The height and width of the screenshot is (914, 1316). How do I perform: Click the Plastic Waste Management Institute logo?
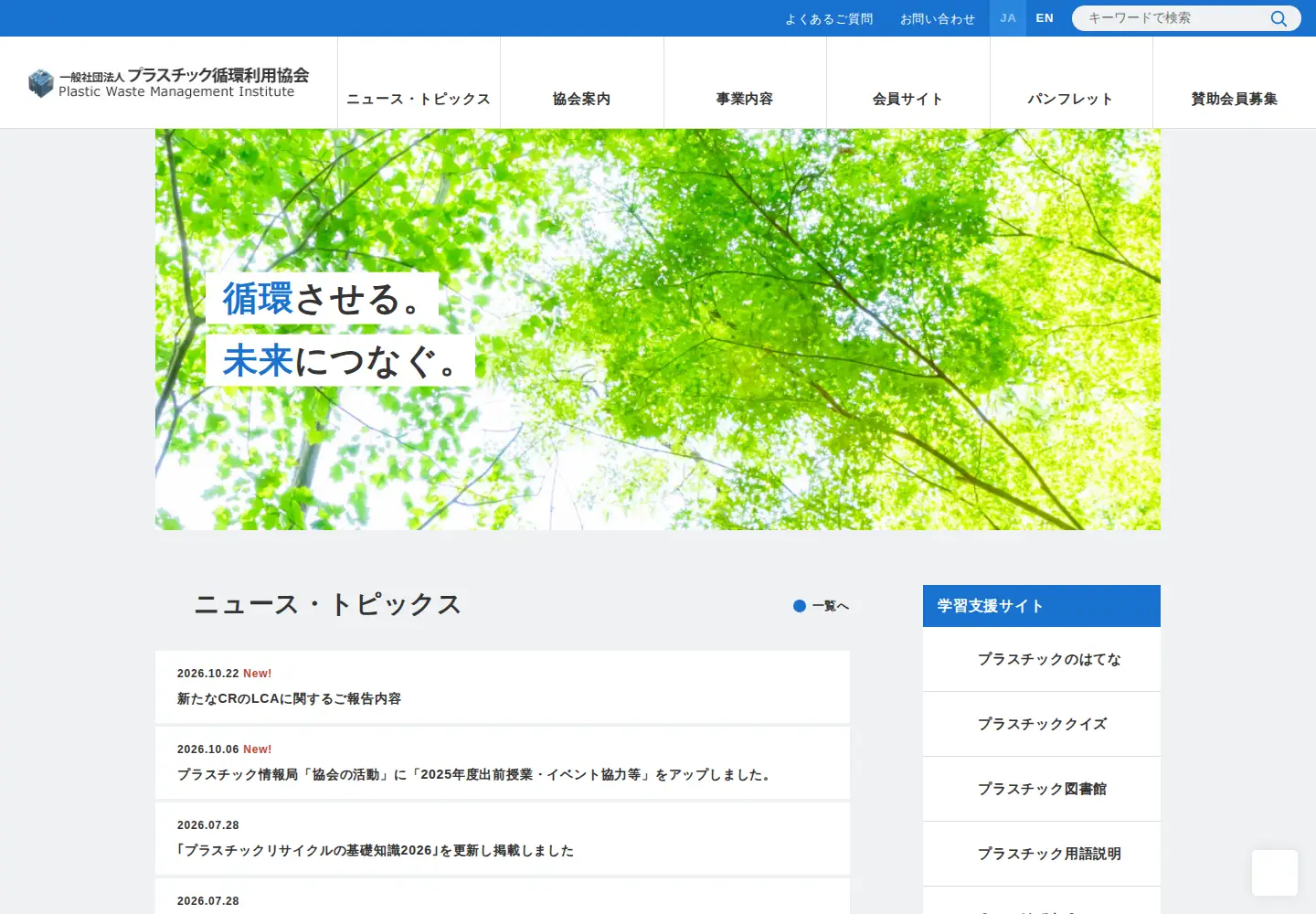point(169,82)
